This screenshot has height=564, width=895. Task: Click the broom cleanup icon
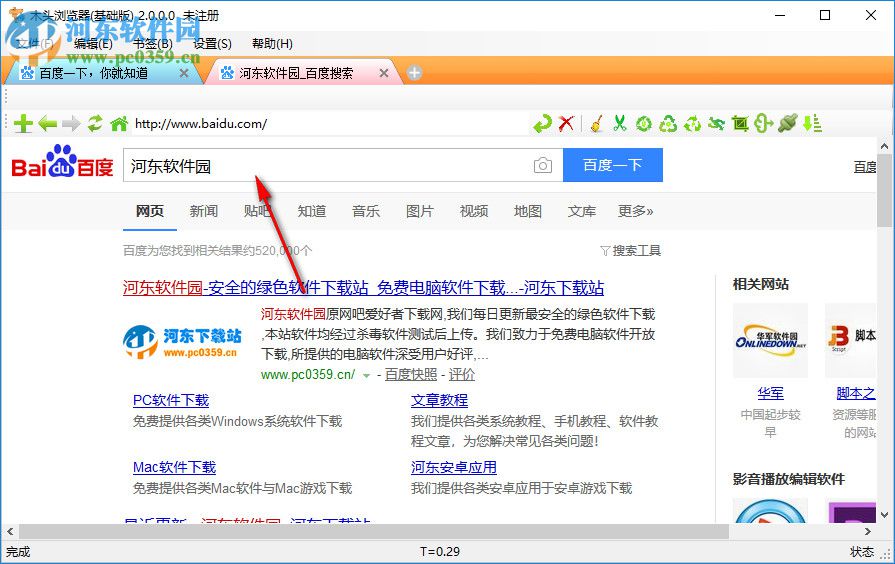[x=596, y=123]
